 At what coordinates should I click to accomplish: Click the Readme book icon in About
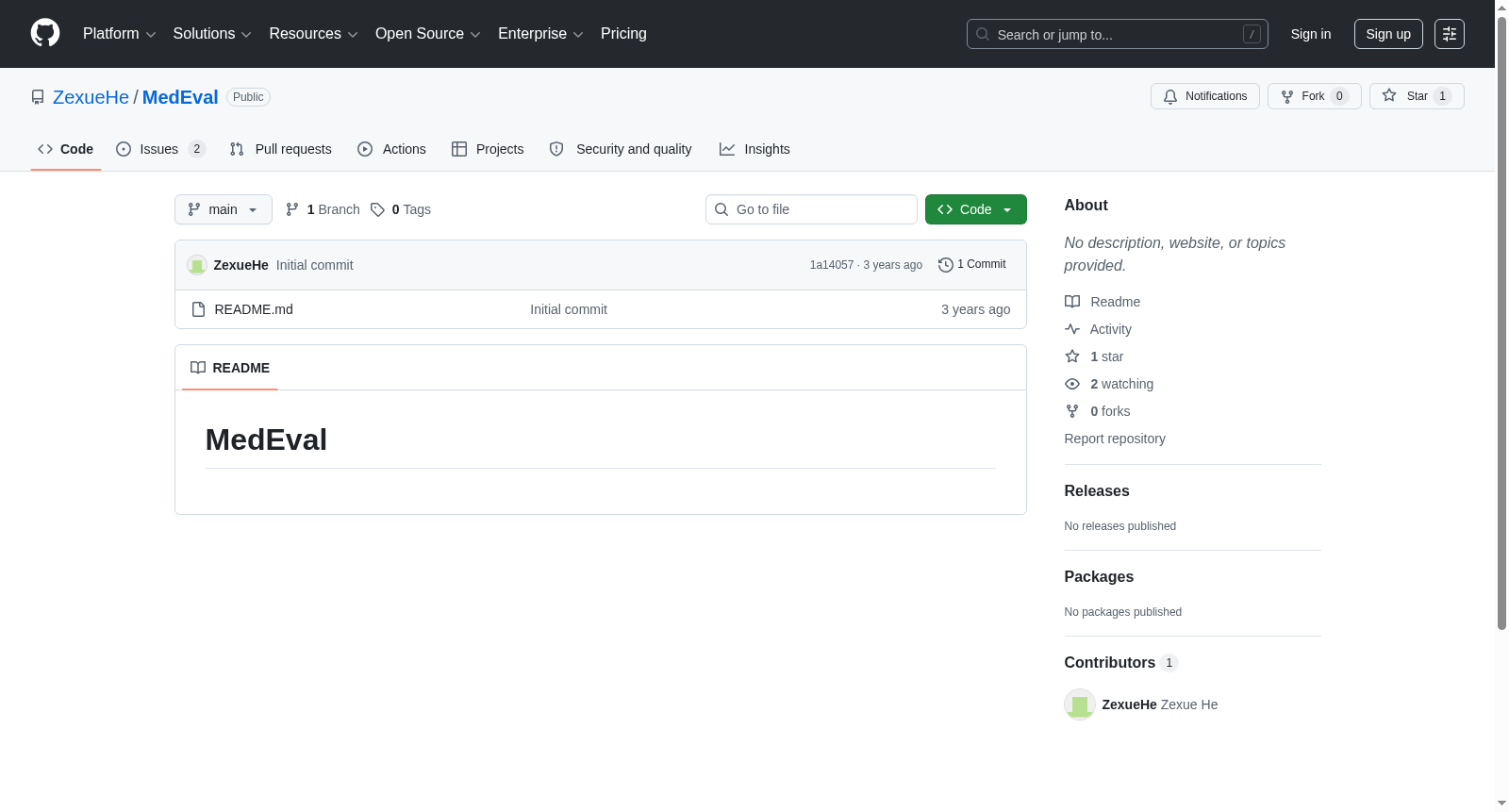[x=1072, y=302]
